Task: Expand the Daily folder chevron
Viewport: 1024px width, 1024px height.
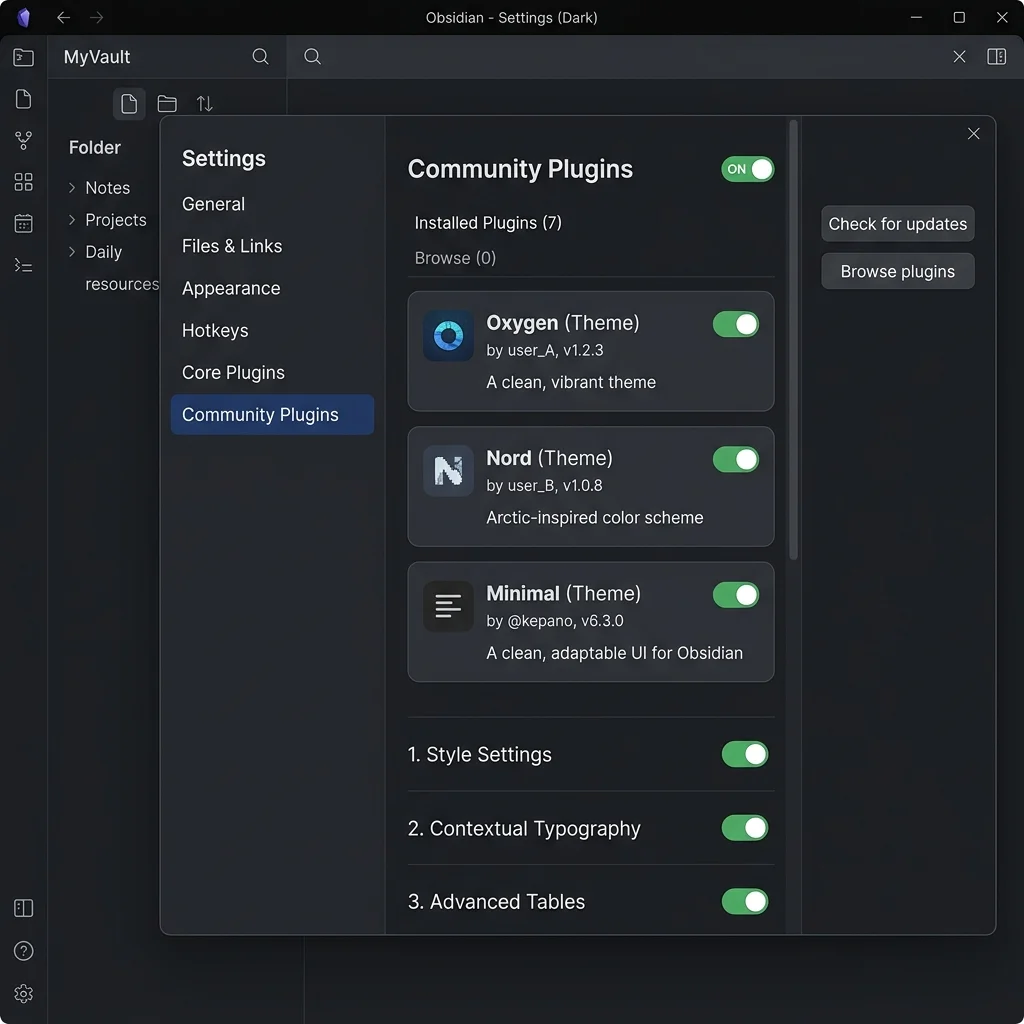Action: pyautogui.click(x=72, y=252)
